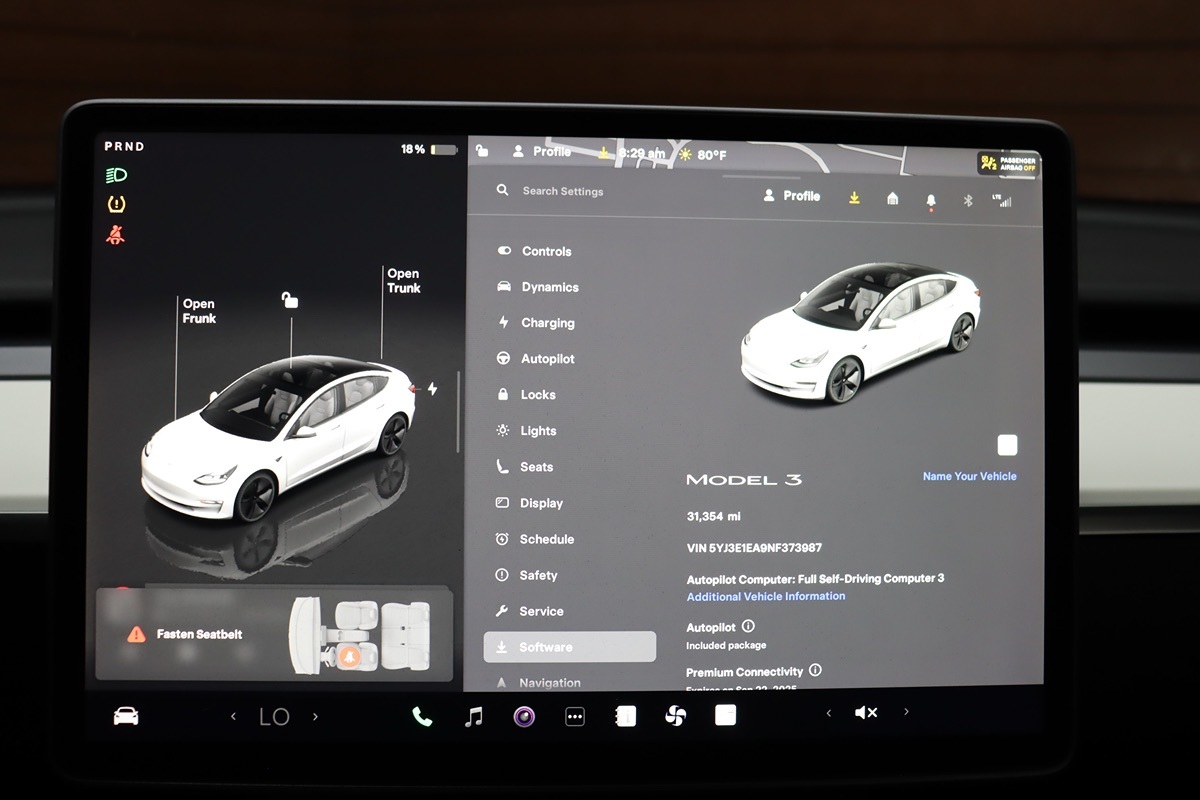The image size is (1200, 800).
Task: Open notifications bell icon
Action: point(931,201)
